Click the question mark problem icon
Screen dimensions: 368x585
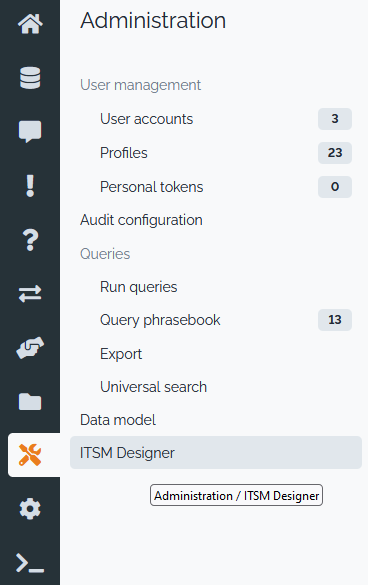[30, 240]
